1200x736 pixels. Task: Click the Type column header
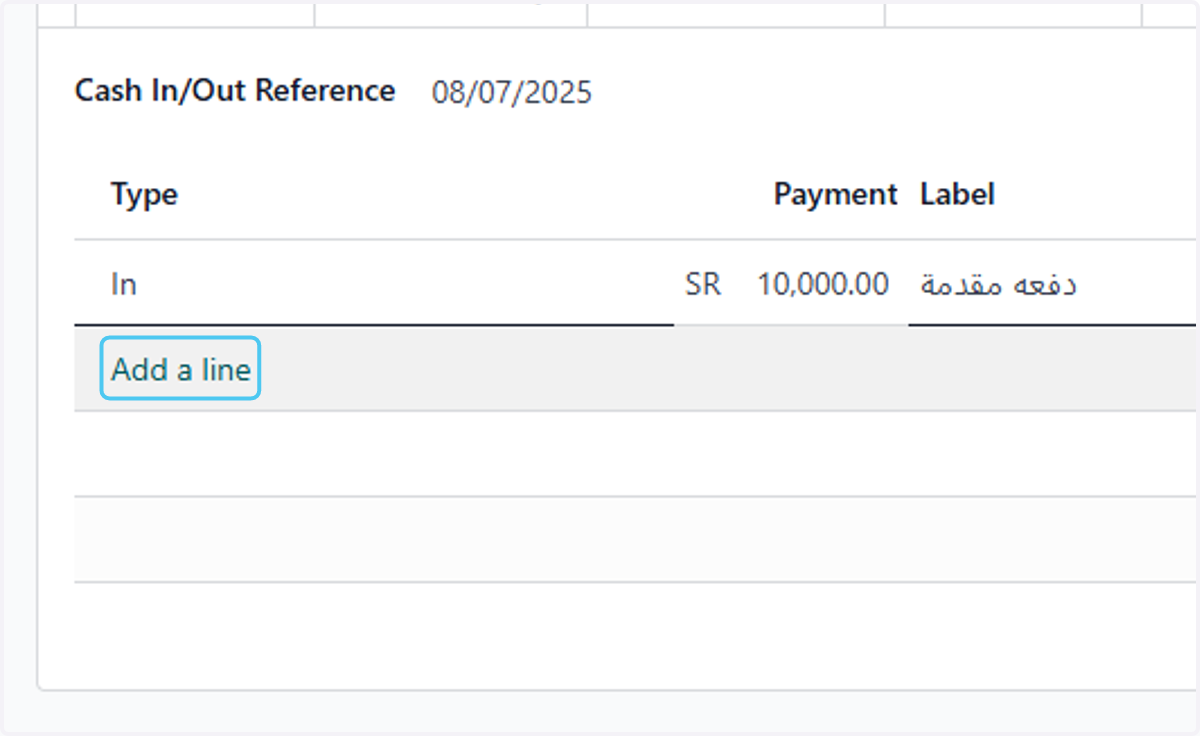pyautogui.click(x=144, y=194)
